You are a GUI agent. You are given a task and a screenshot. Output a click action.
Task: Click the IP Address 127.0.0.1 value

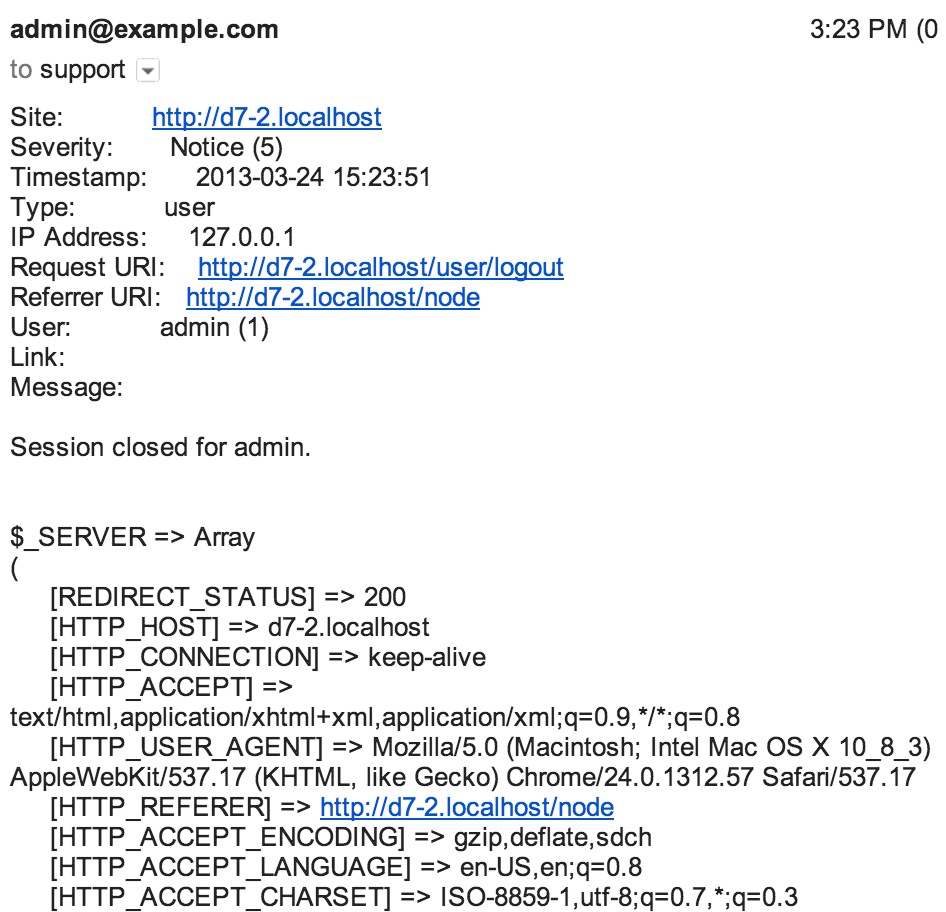(x=242, y=237)
